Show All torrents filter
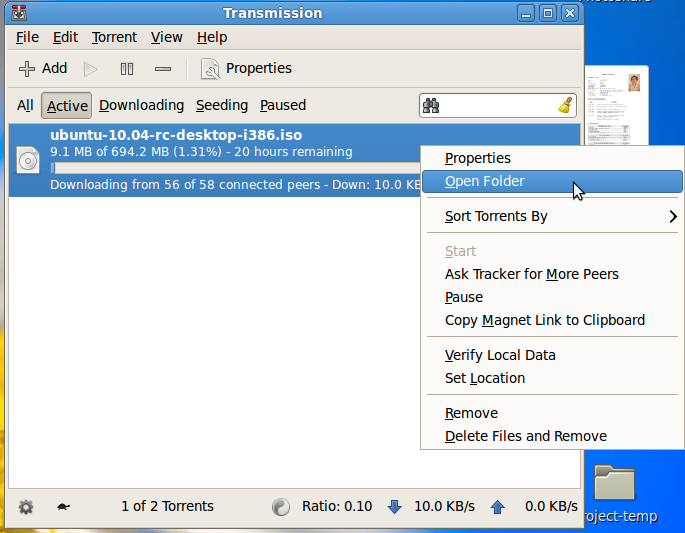 click(25, 105)
